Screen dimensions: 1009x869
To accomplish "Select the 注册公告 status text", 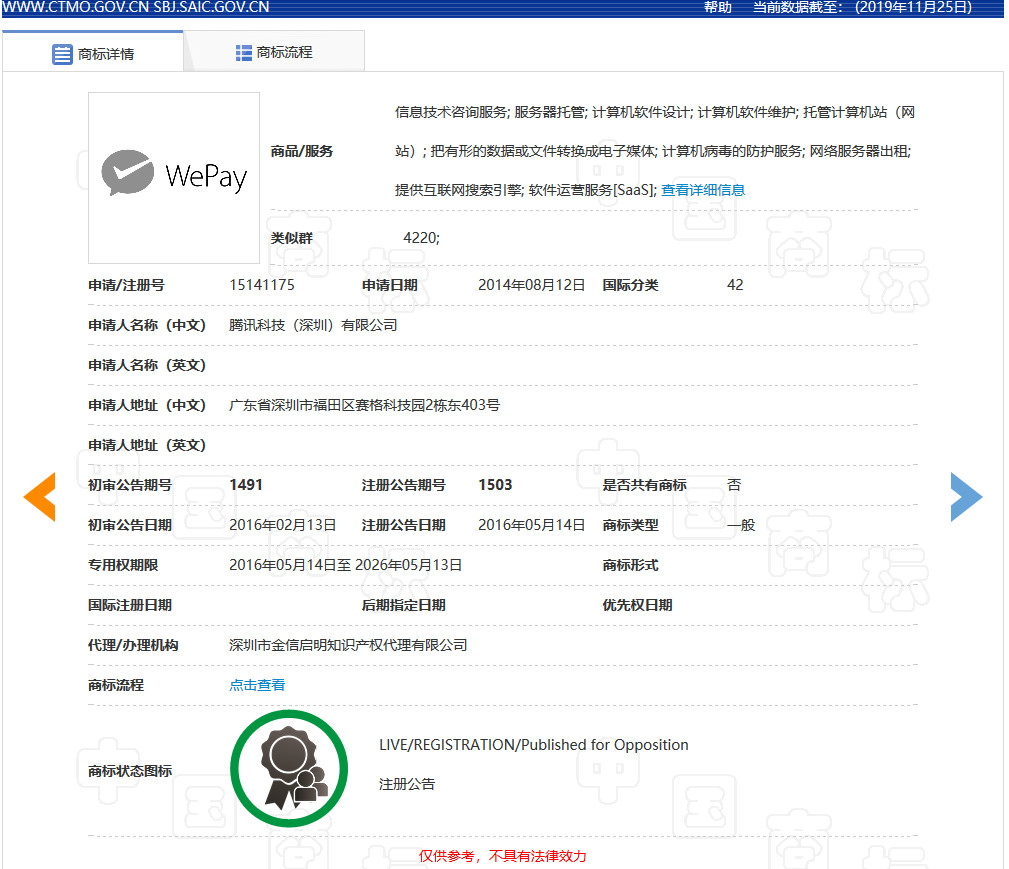I will pos(407,784).
